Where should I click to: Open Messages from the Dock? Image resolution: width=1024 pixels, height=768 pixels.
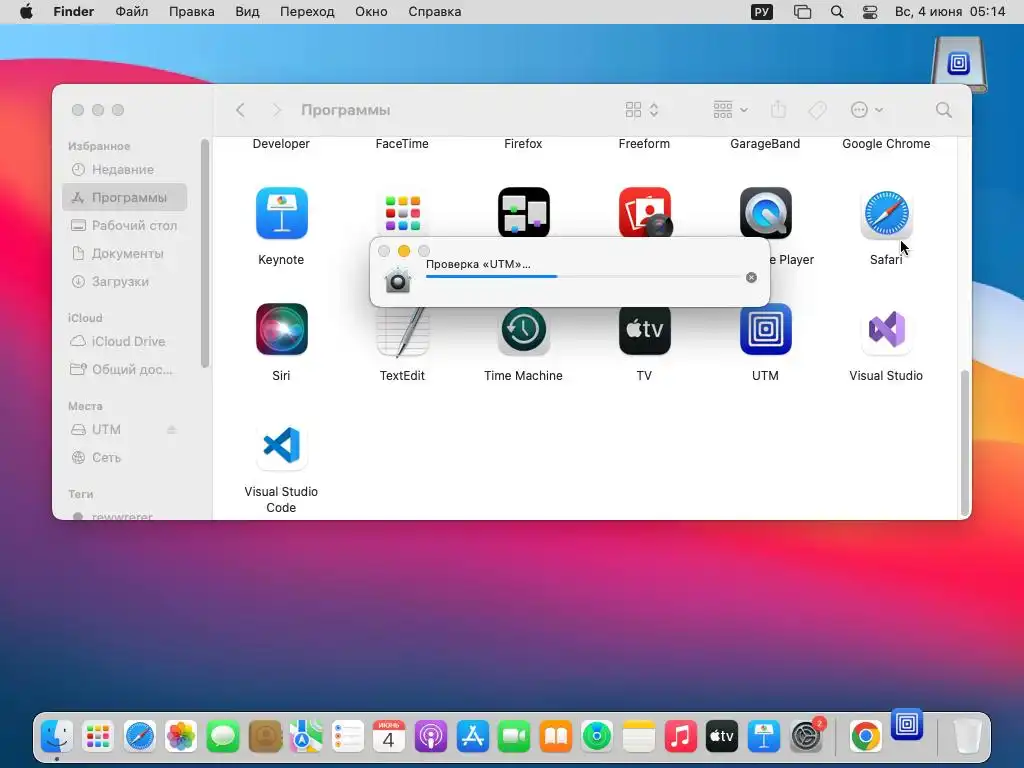223,737
